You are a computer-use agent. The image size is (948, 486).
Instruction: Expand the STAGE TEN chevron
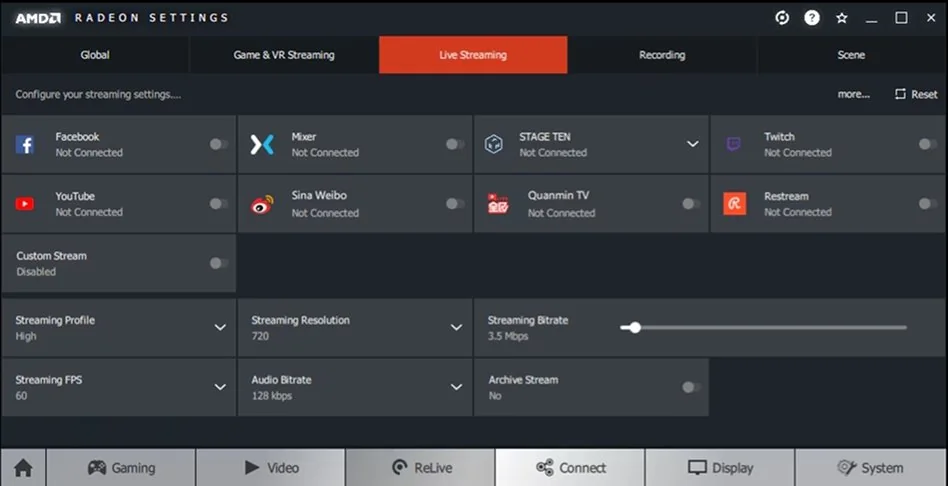(692, 144)
